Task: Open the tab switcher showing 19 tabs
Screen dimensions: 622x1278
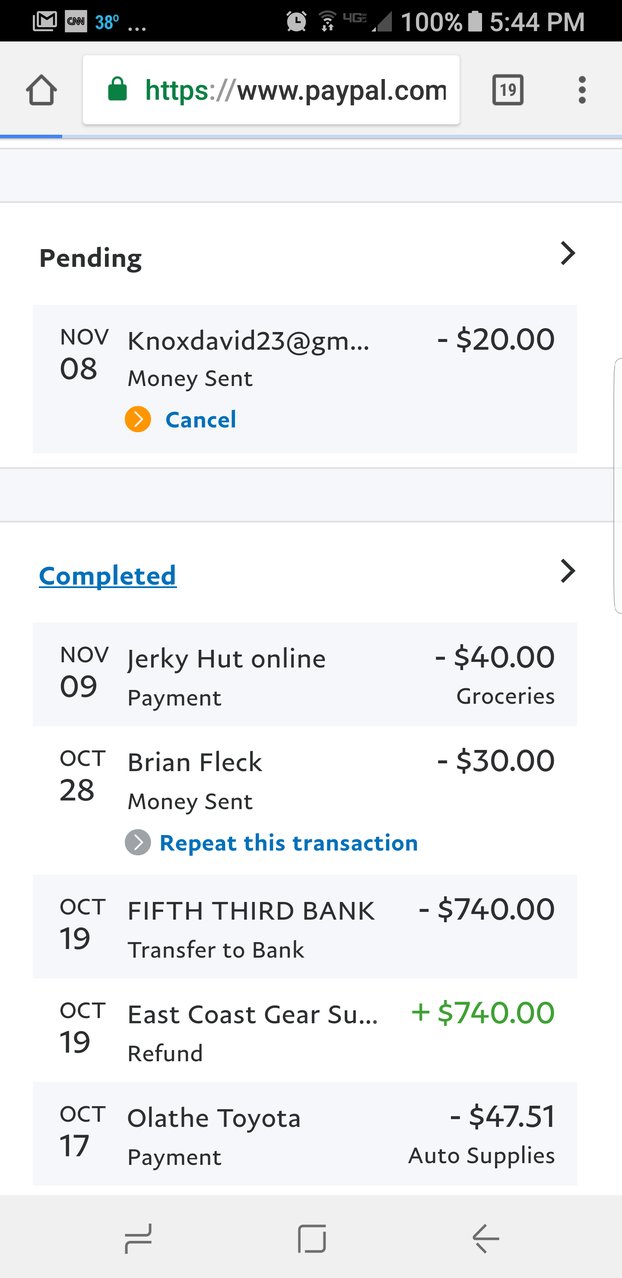Action: (508, 91)
